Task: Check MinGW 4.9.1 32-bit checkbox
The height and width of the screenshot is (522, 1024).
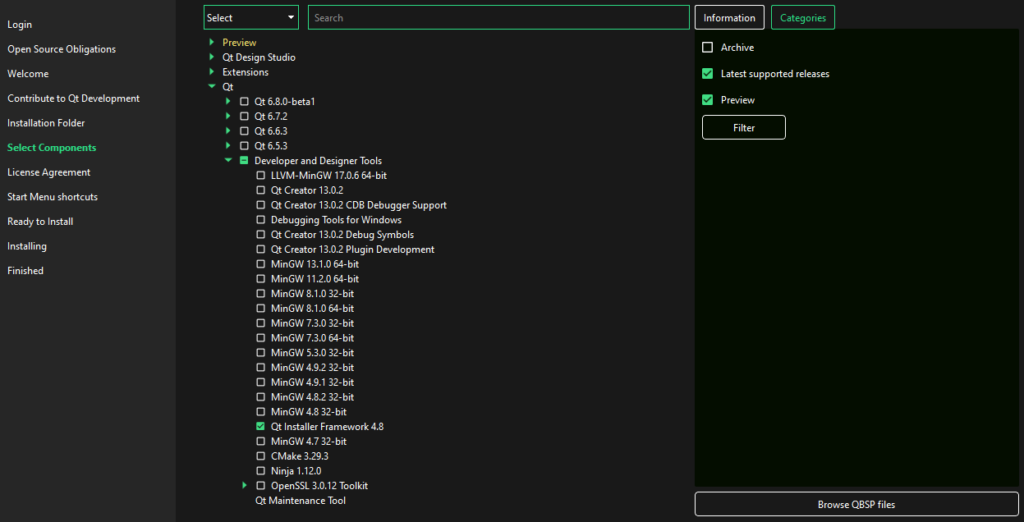Action: [261, 382]
